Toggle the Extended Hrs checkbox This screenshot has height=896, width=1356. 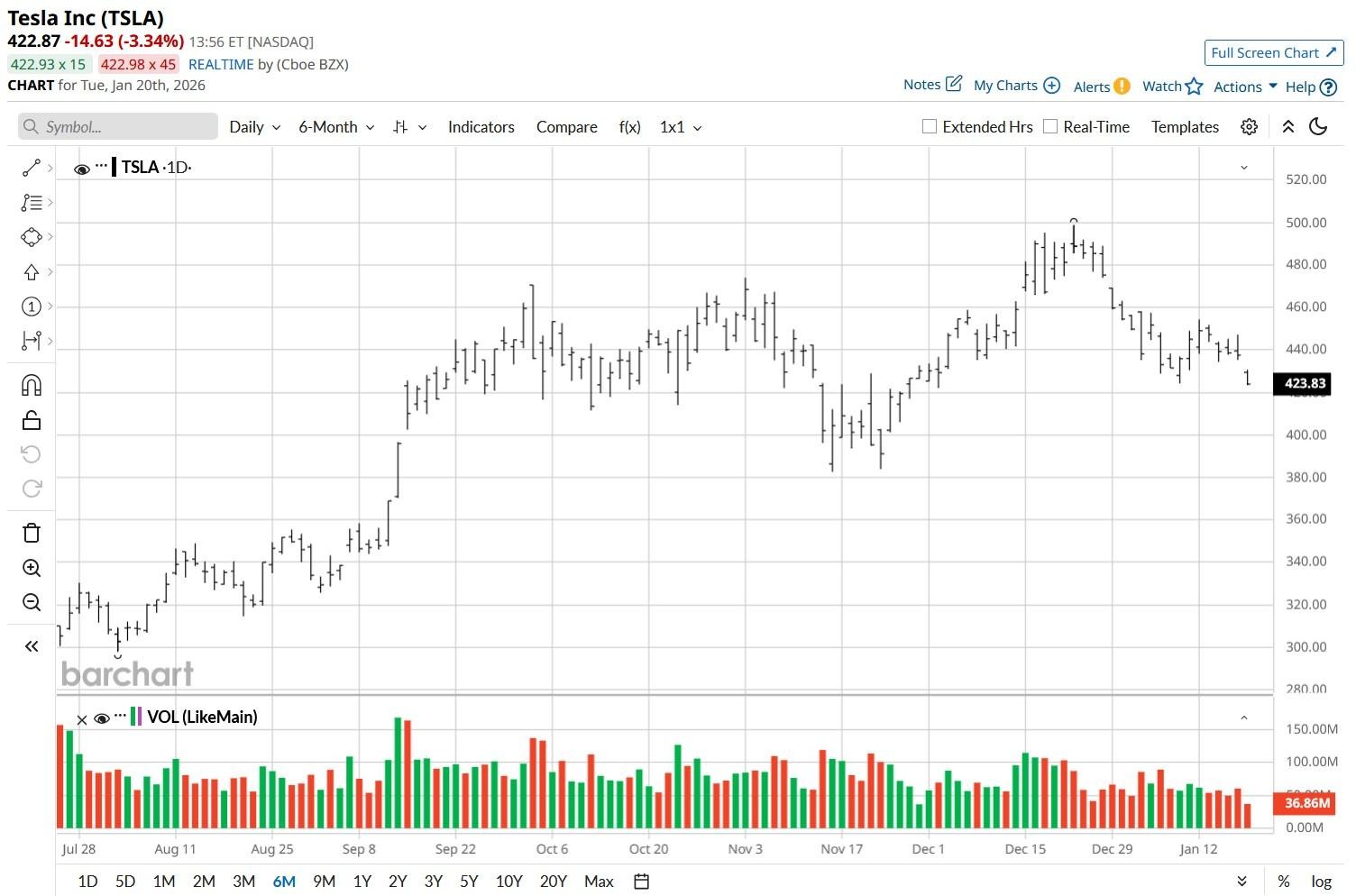pos(930,127)
